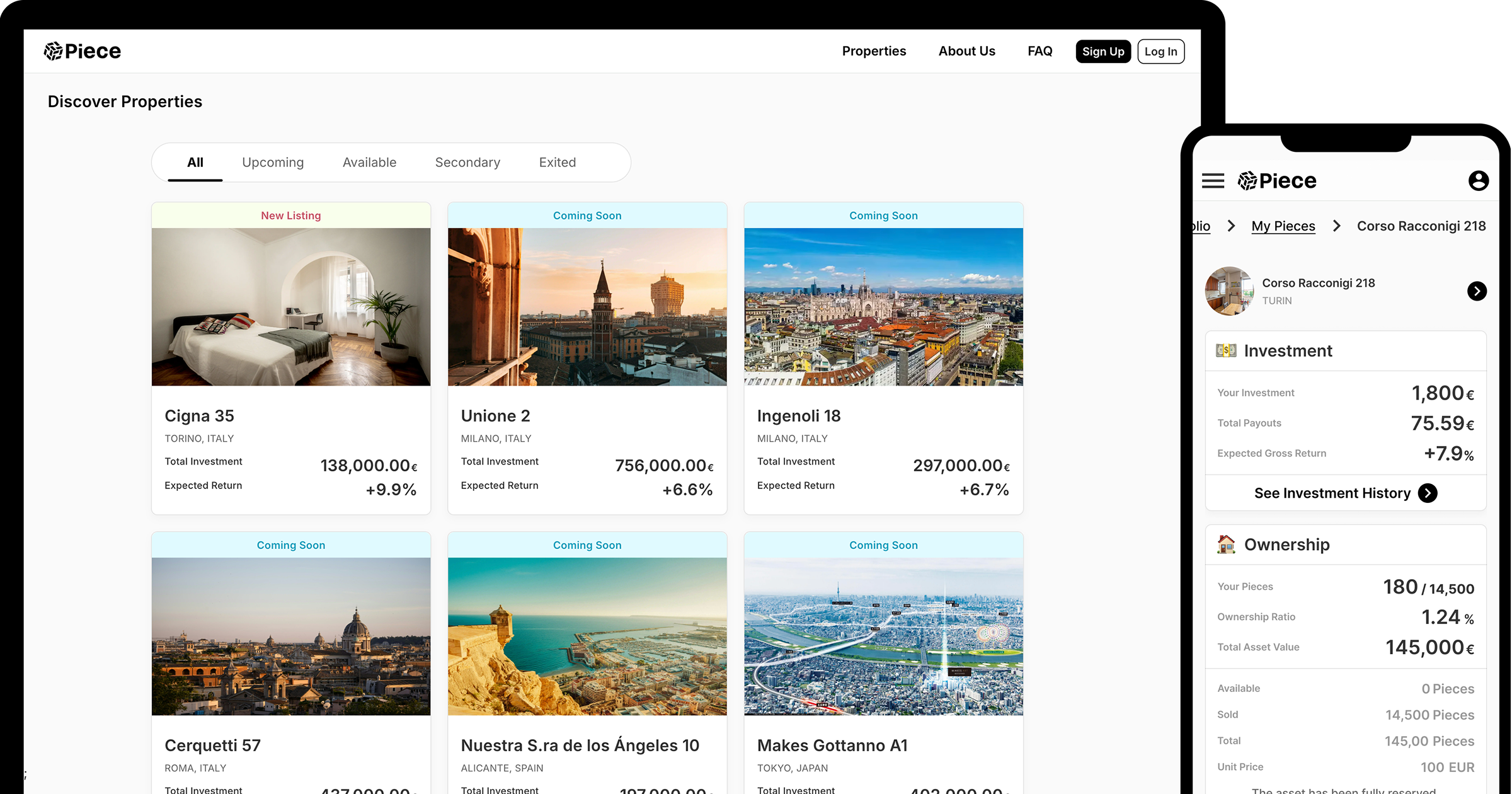The width and height of the screenshot is (1512, 794).
Task: Click the arrow beside Corso Racconigi 218
Action: (1477, 291)
